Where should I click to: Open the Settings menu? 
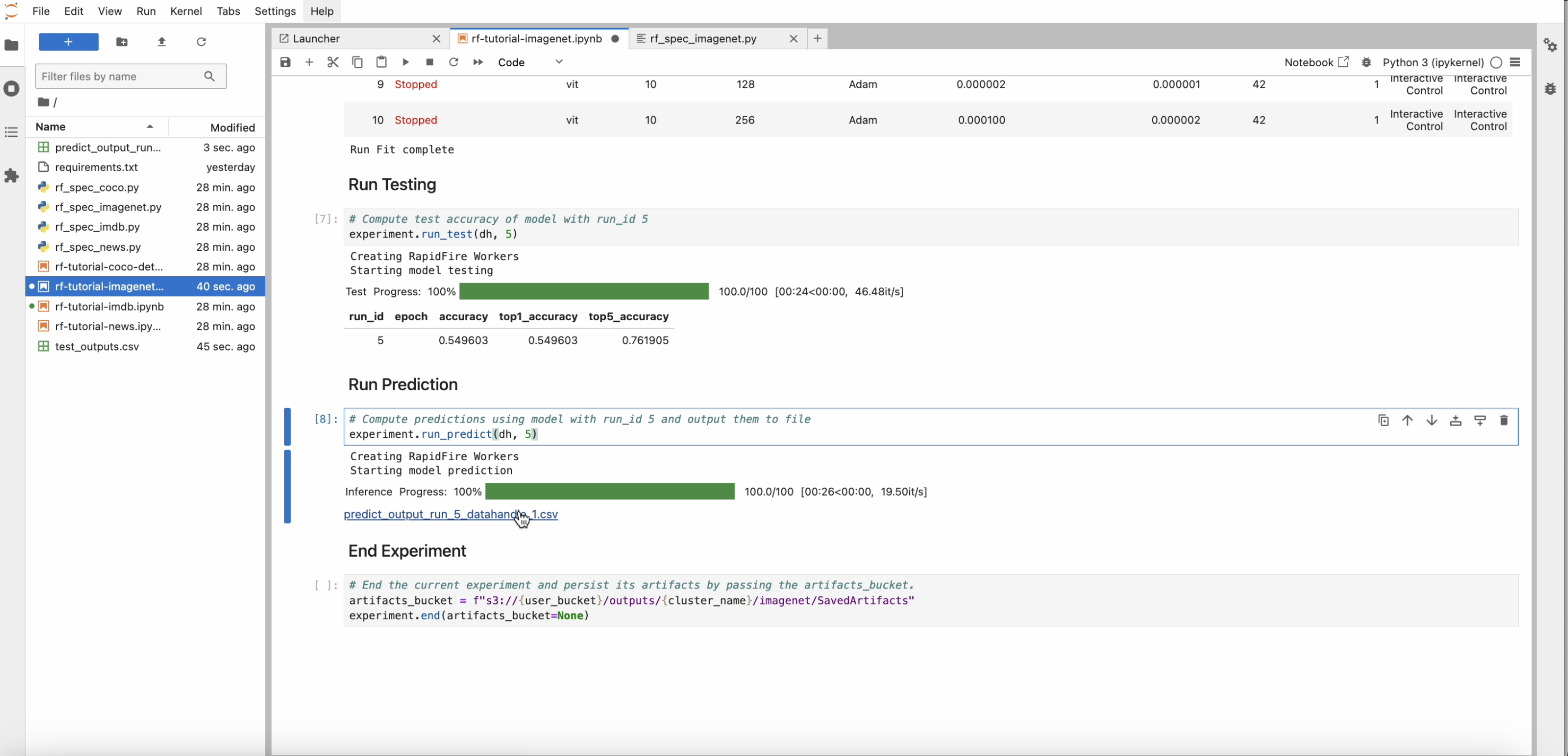tap(275, 11)
